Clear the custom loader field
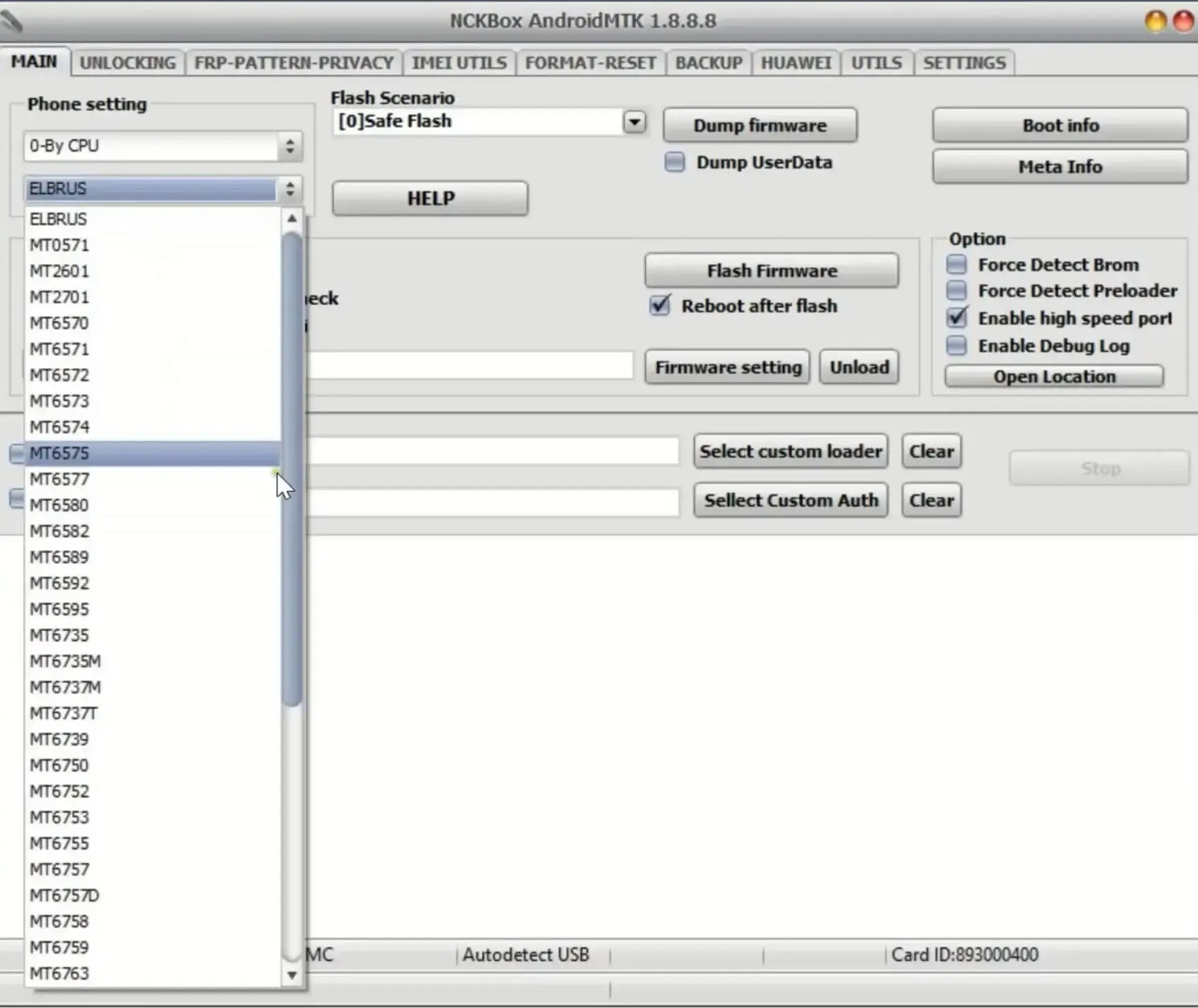 click(x=931, y=452)
